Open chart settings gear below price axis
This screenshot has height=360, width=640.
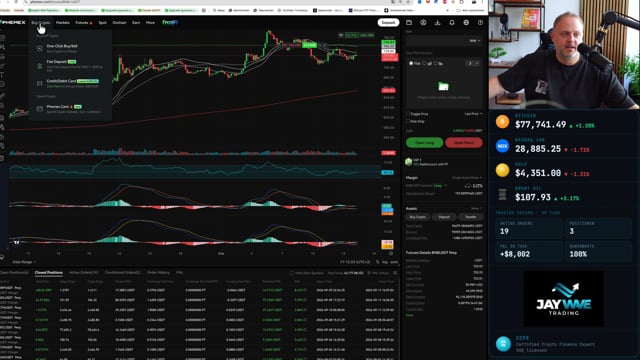pyautogui.click(x=391, y=253)
